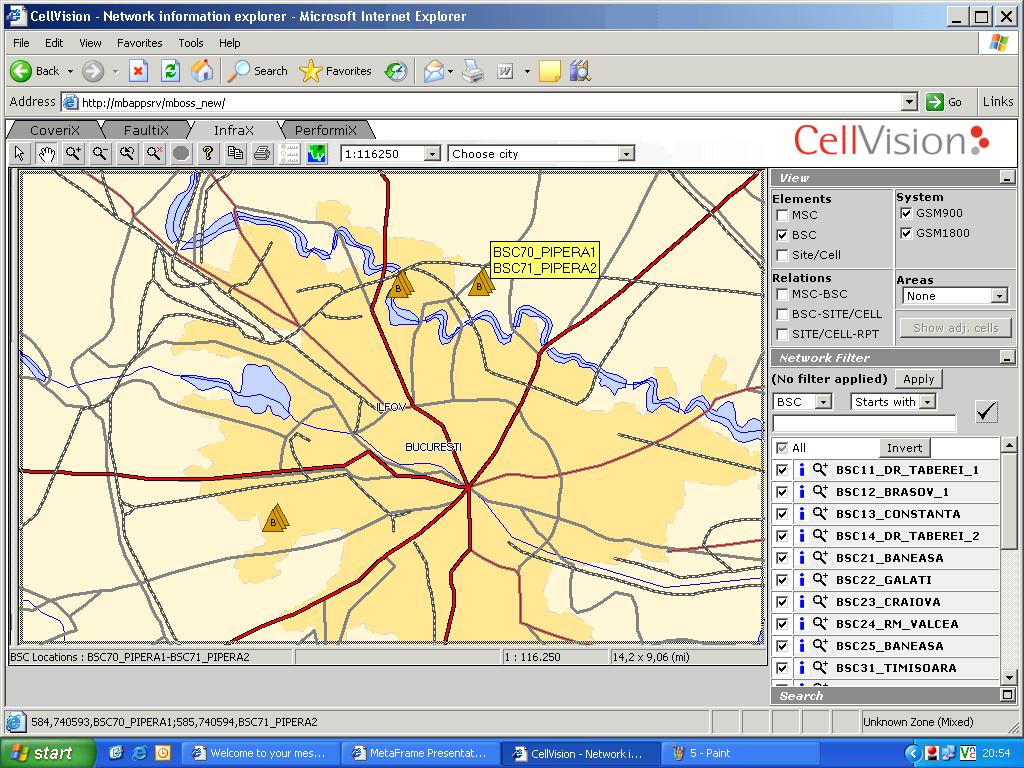The width and height of the screenshot is (1024, 768).
Task: Zoom to BSC31_TIMISOARA via magnifier icon
Action: (820, 667)
